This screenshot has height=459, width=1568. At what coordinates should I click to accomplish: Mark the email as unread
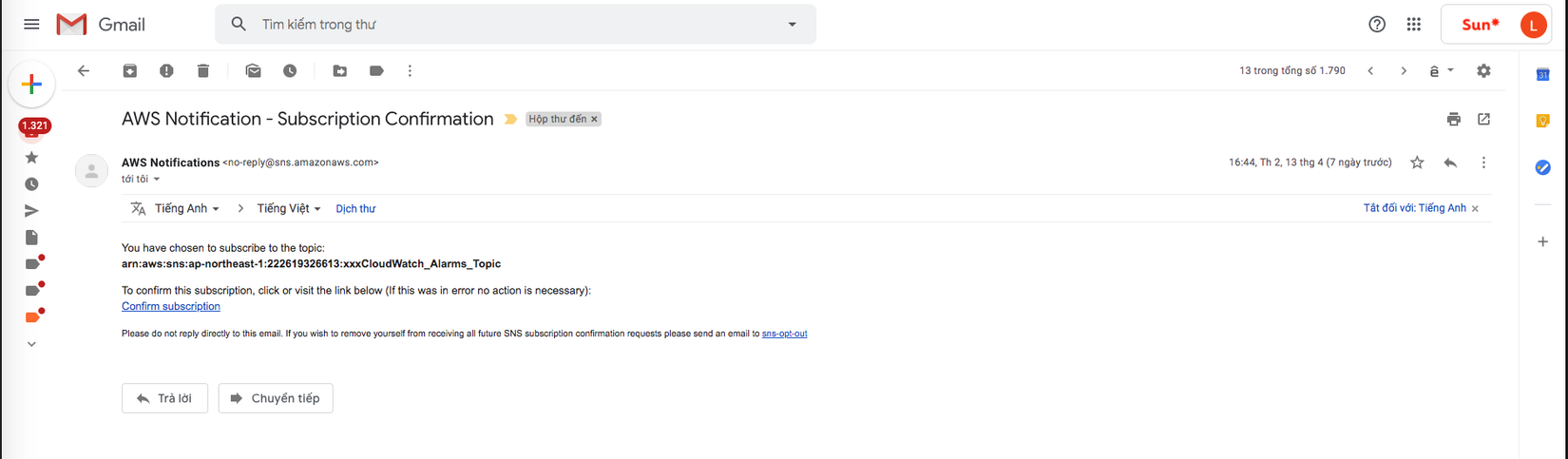pos(253,71)
